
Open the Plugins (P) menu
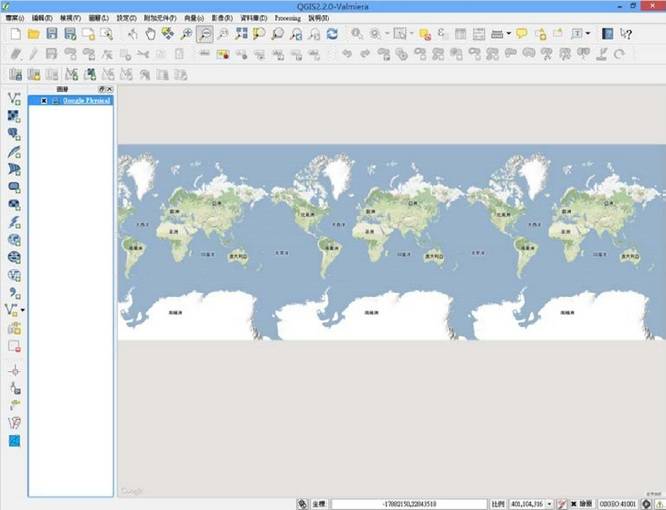[x=160, y=18]
